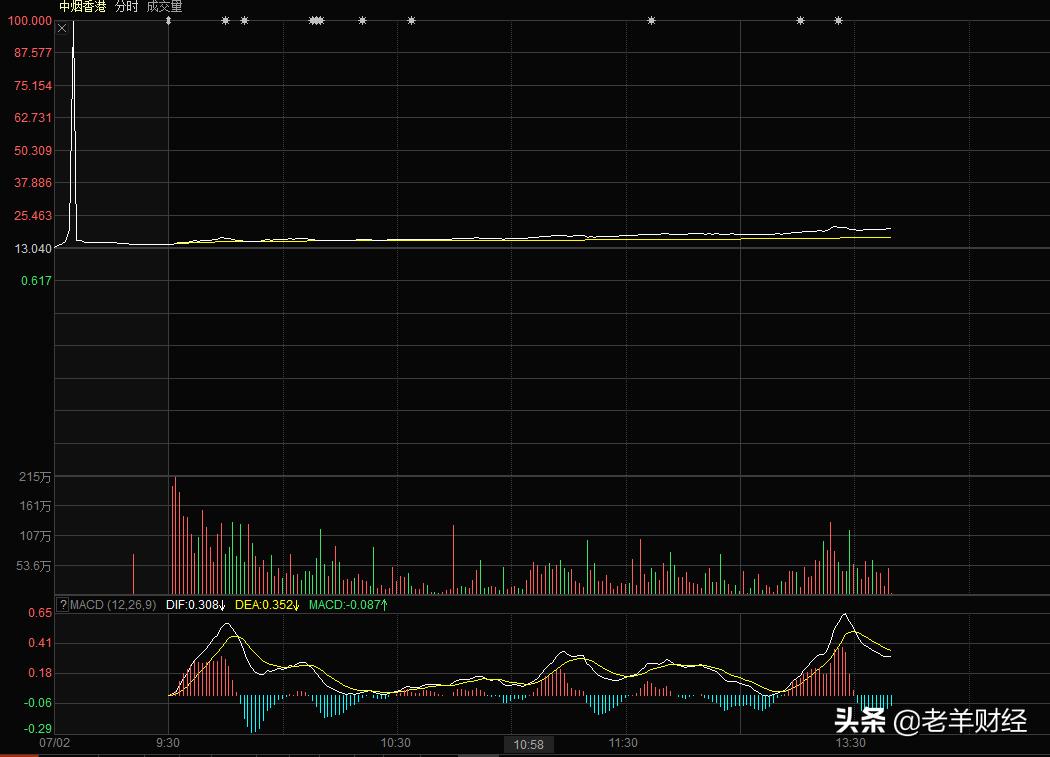Click the last star marker near 13:30
This screenshot has height=757, width=1050.
pos(838,21)
